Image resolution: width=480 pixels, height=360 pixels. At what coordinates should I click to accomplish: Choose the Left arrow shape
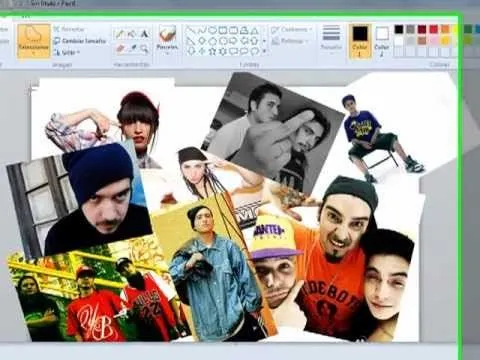pyautogui.click(x=244, y=41)
